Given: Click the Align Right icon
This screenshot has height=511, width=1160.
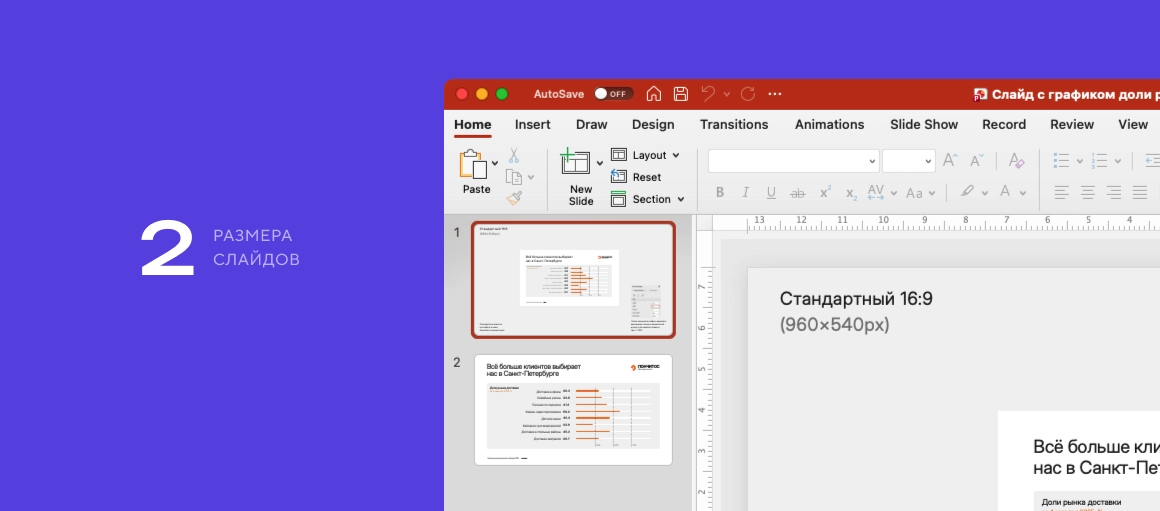Looking at the screenshot, I should (1113, 192).
